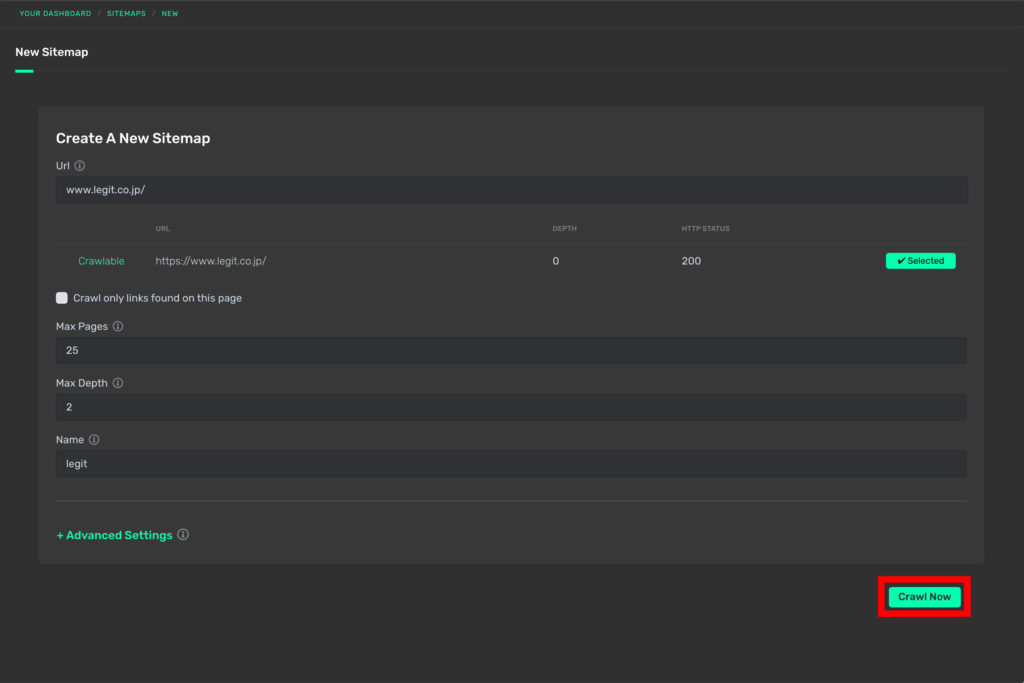1024x683 pixels.
Task: Click the info icon next to Max Pages
Action: 118,326
